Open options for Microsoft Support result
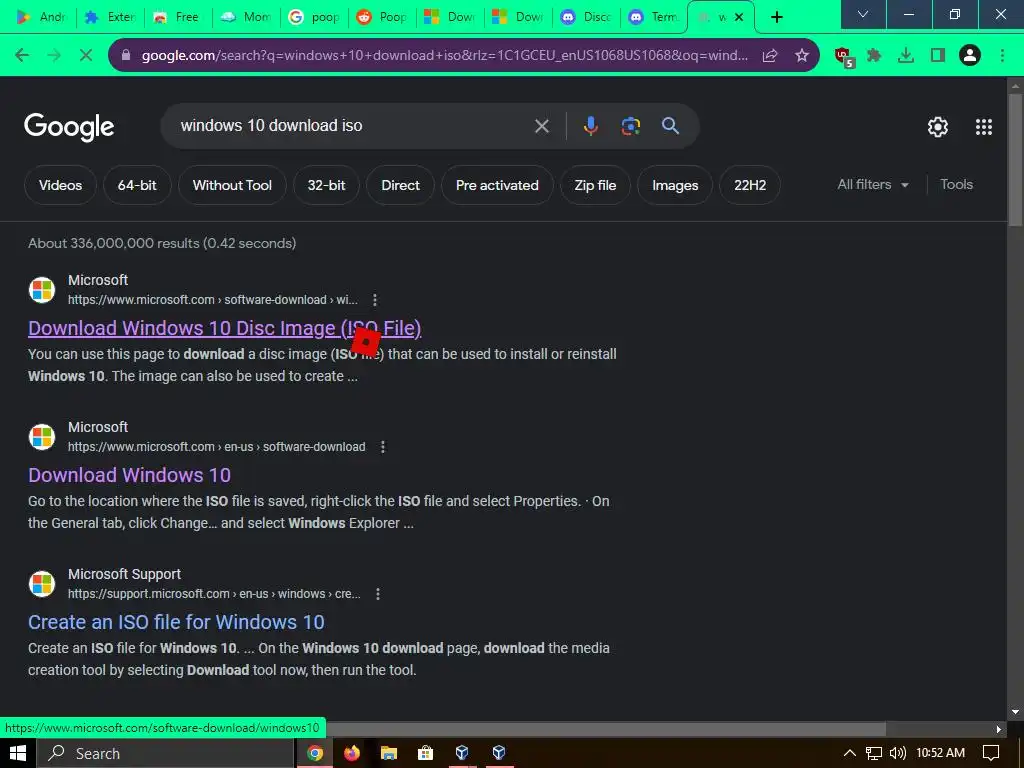This screenshot has height=768, width=1024. coord(377,594)
